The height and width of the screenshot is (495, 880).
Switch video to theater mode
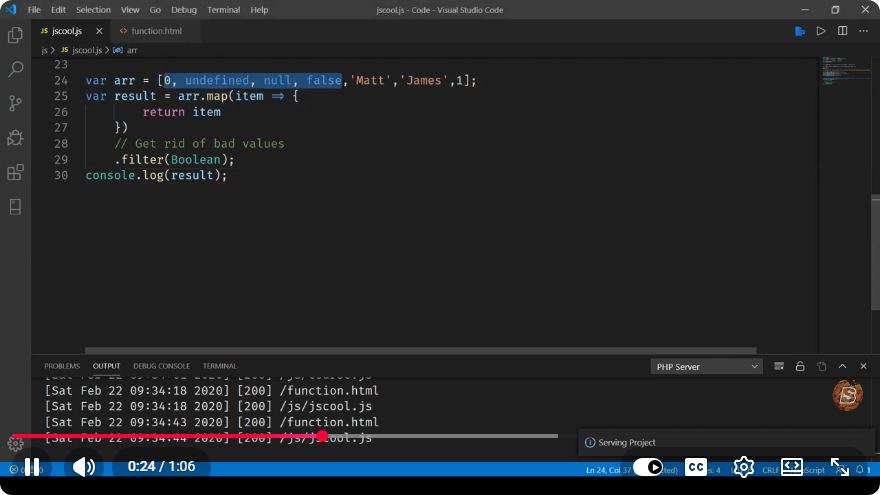coord(792,467)
